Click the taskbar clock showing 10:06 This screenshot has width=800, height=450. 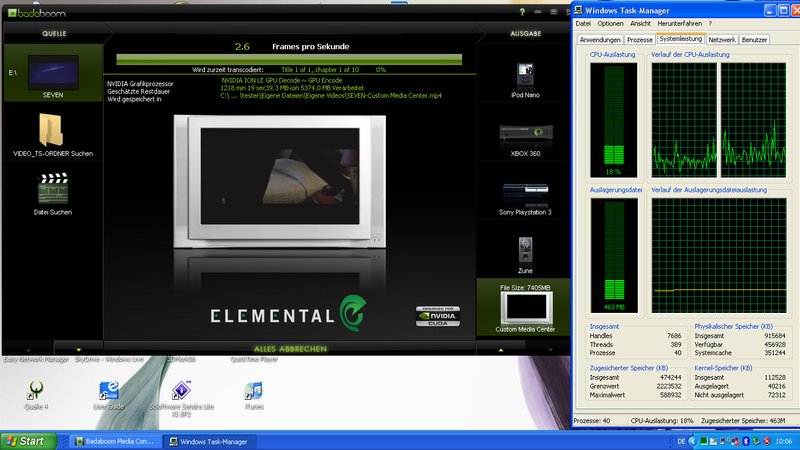[784, 441]
